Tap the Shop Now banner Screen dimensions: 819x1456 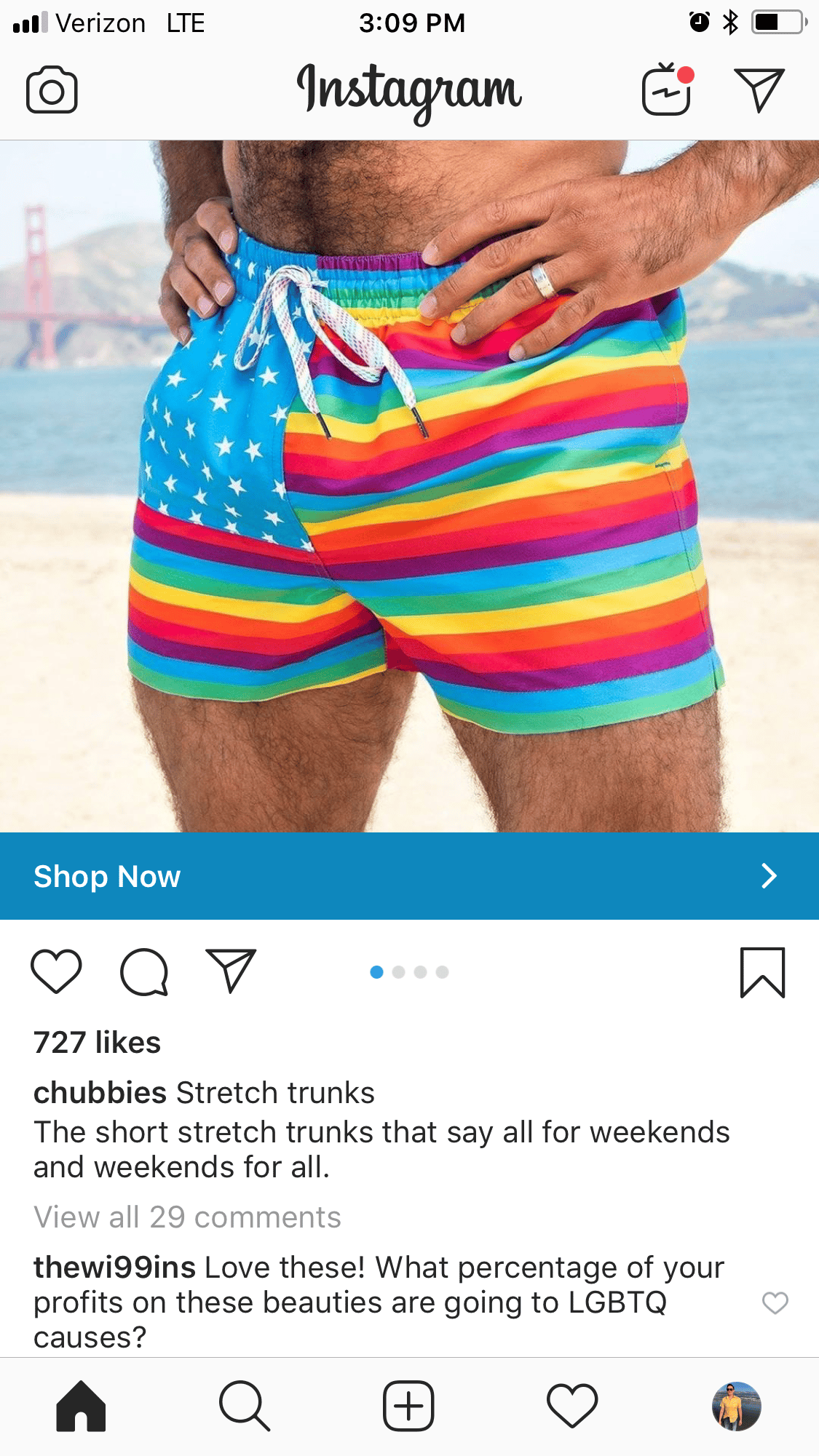coord(409,876)
